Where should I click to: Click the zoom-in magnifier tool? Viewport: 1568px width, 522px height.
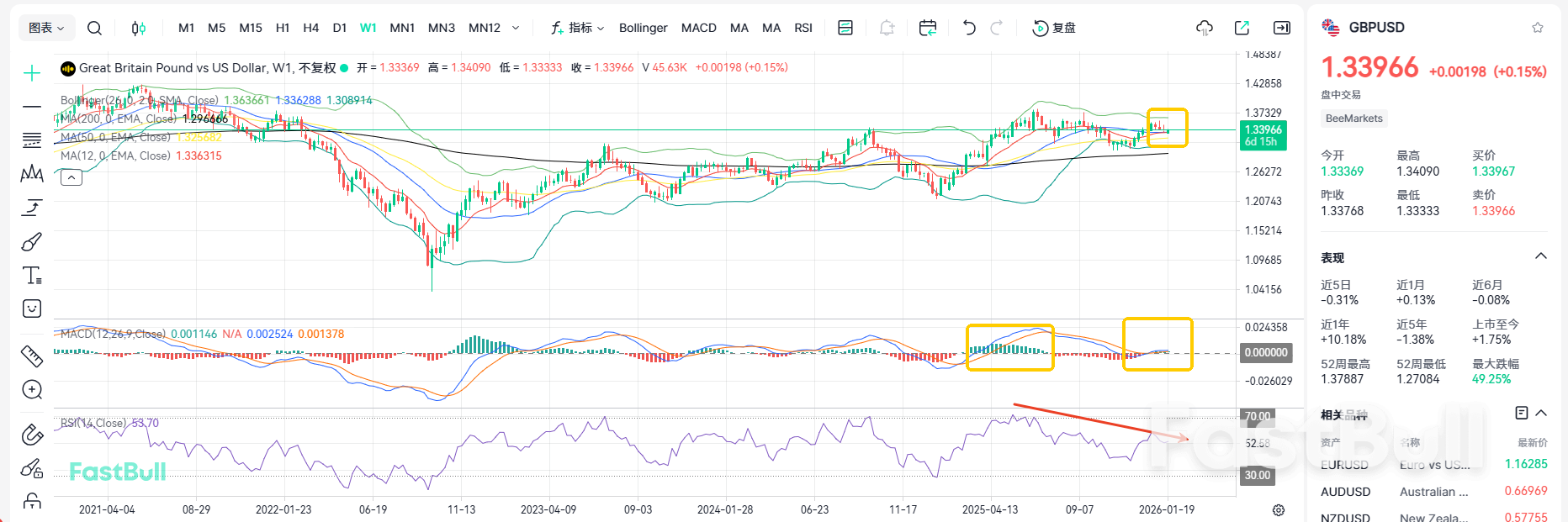coord(32,389)
